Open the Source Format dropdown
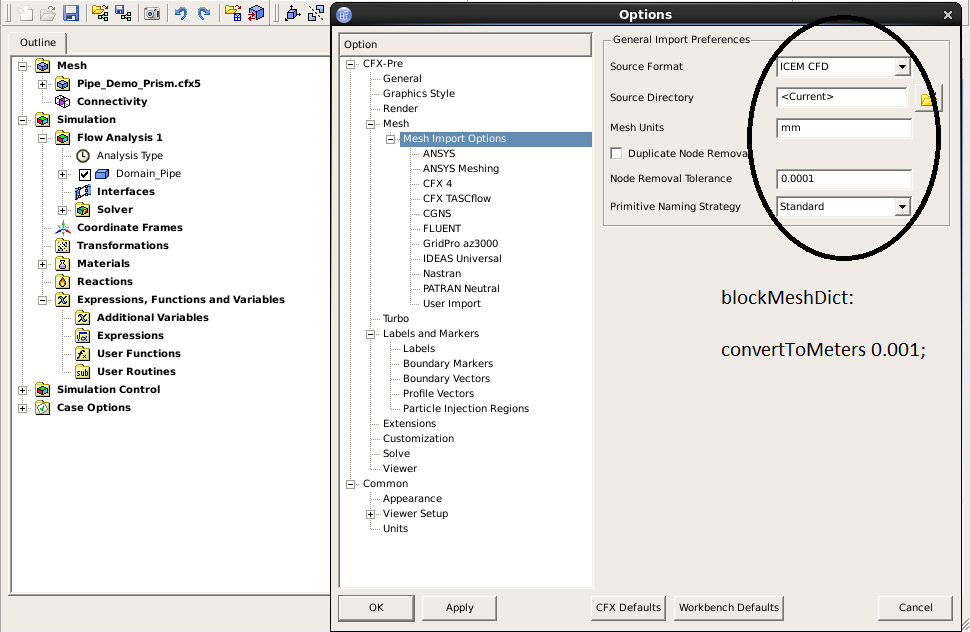970x632 pixels. pos(902,65)
